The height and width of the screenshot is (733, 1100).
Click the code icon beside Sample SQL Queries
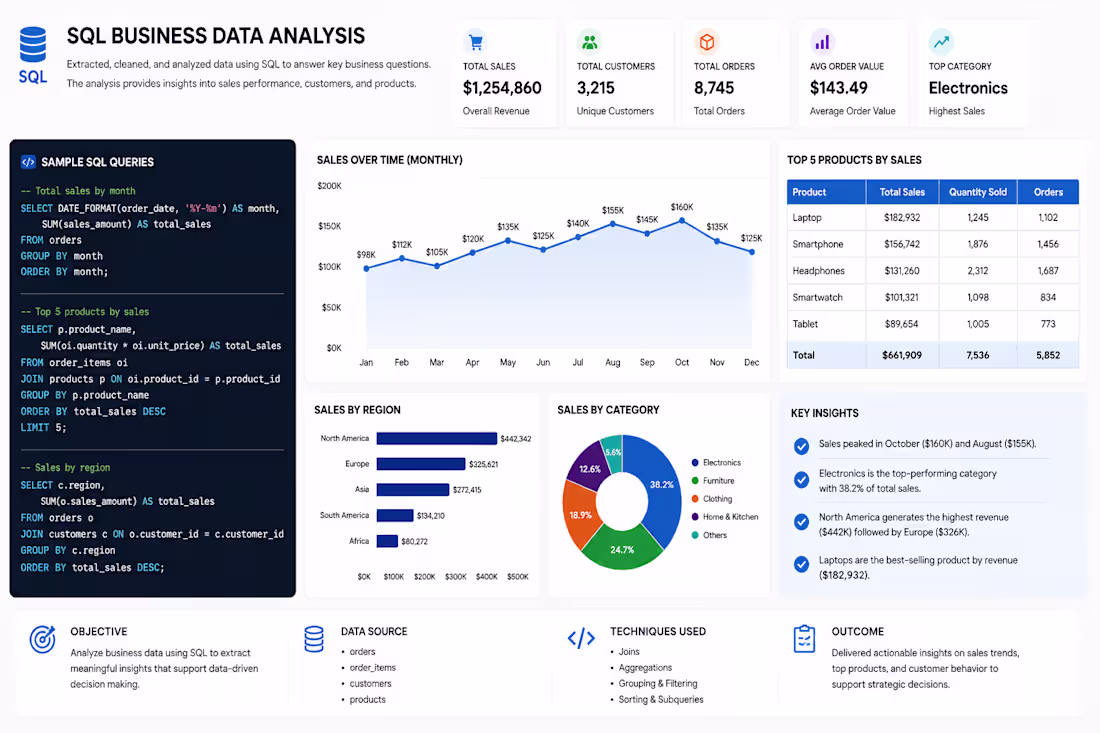pos(28,162)
